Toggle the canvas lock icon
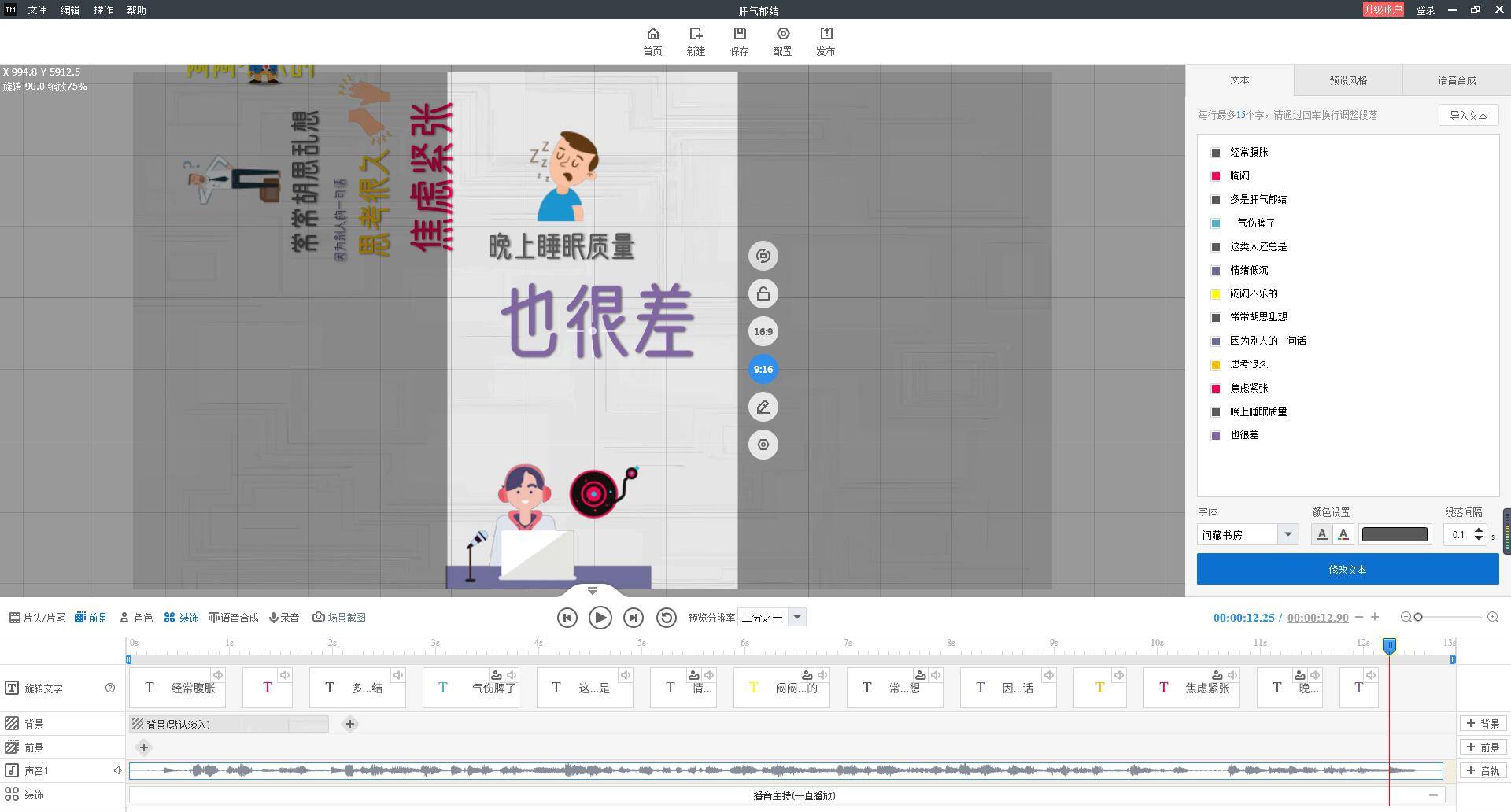1511x812 pixels. (763, 293)
